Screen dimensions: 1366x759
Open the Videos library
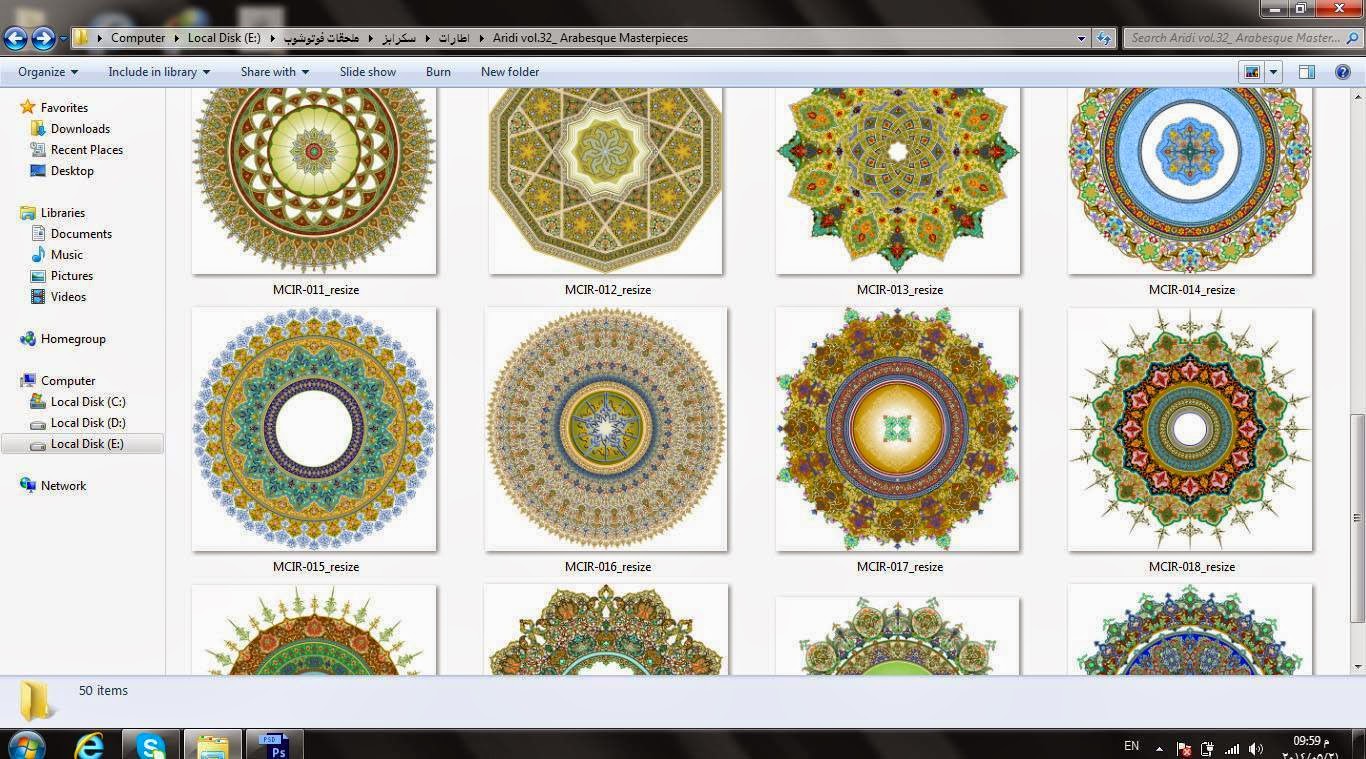[68, 296]
